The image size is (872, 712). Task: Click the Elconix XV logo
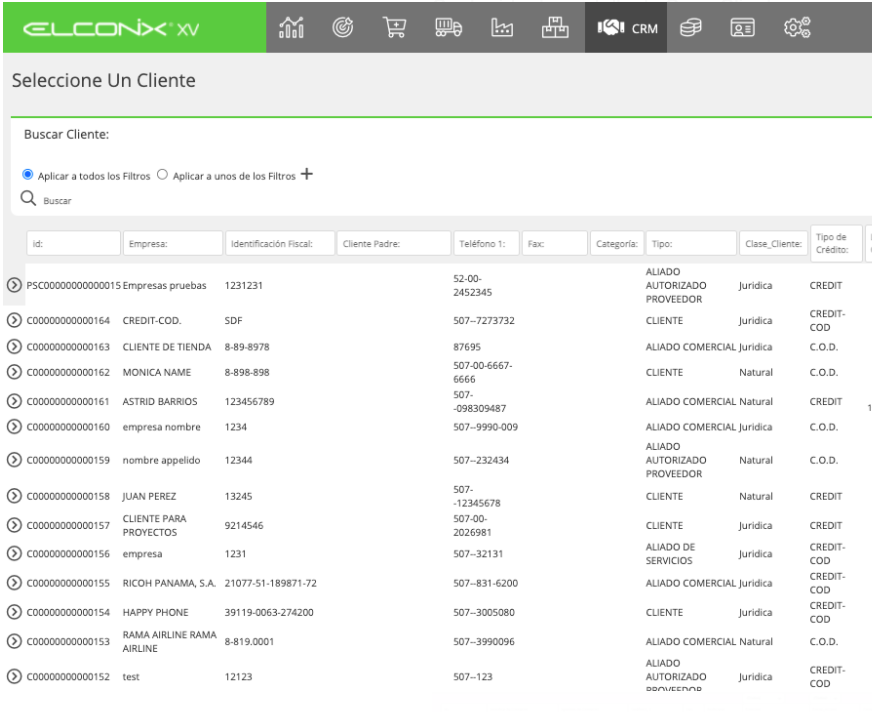click(x=111, y=29)
